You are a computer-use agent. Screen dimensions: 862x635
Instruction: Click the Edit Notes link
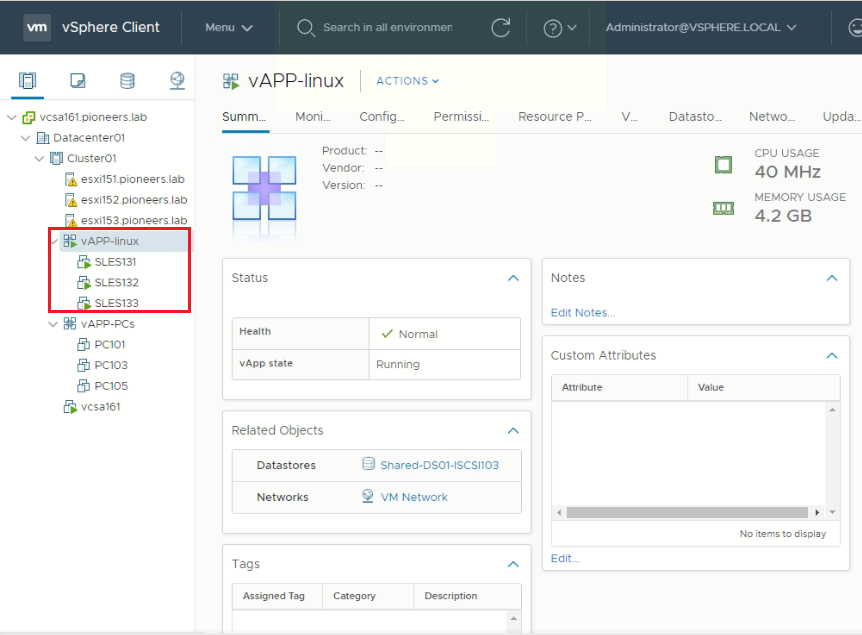click(x=583, y=313)
